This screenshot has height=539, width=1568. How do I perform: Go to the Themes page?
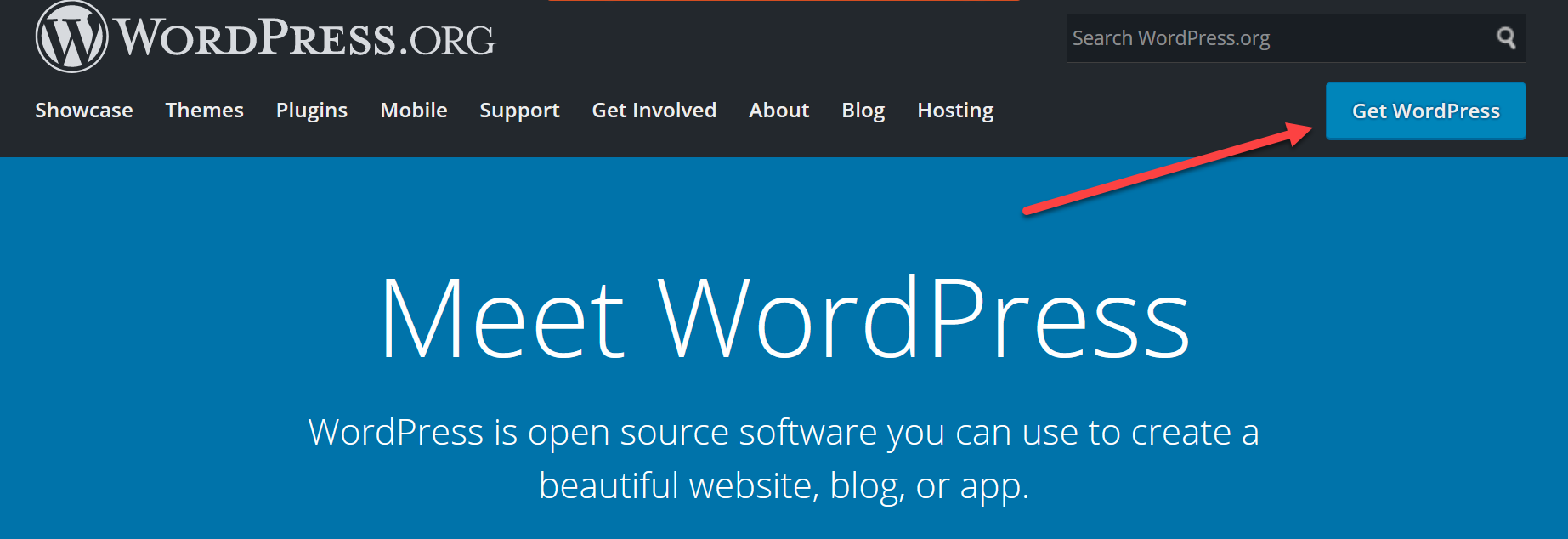point(205,111)
